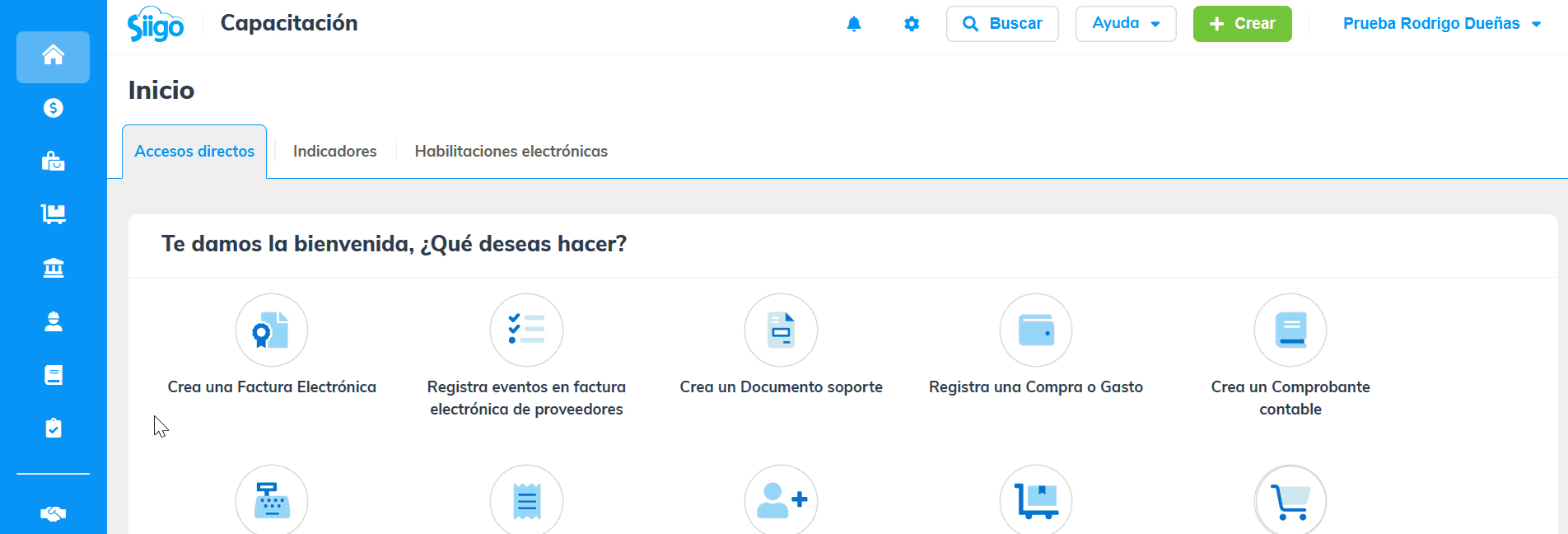
Task: Click the handshake icon in sidebar
Action: (x=53, y=514)
